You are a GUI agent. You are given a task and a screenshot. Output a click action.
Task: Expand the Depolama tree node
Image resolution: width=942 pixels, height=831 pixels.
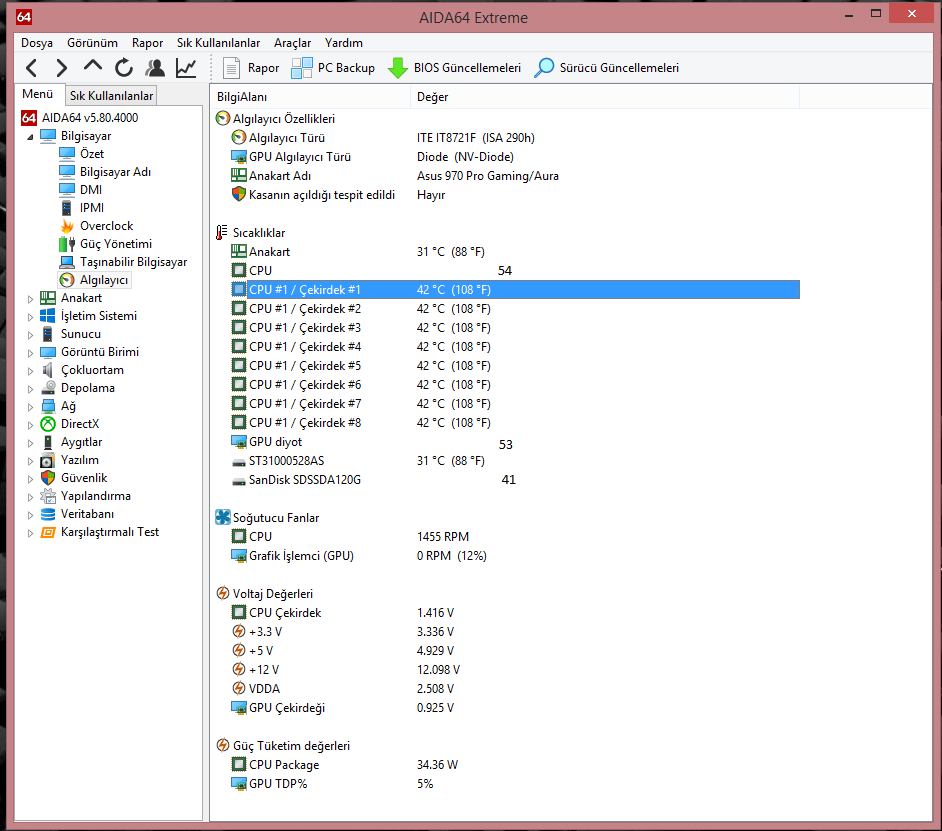tap(30, 389)
